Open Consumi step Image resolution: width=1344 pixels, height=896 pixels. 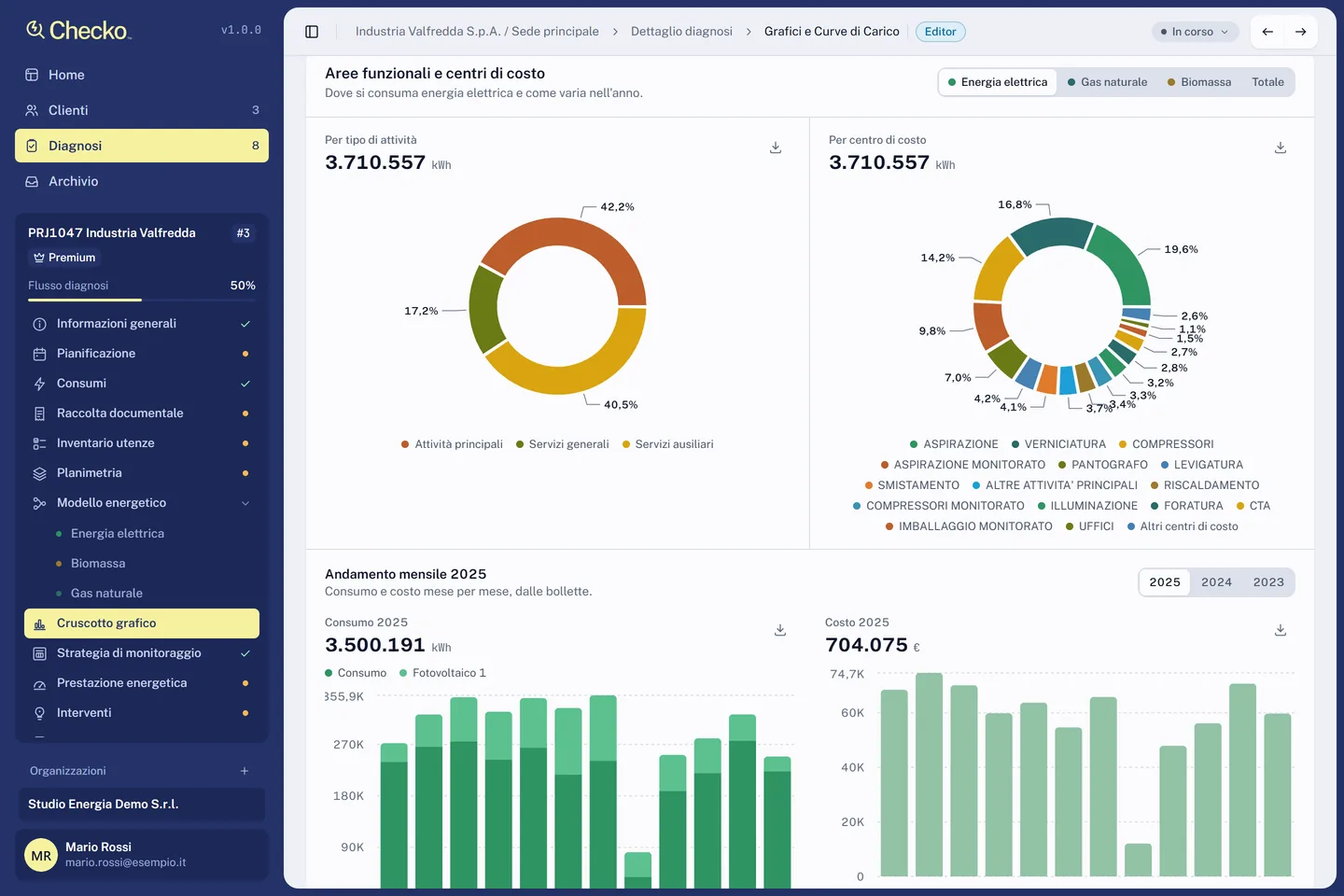pyautogui.click(x=142, y=384)
